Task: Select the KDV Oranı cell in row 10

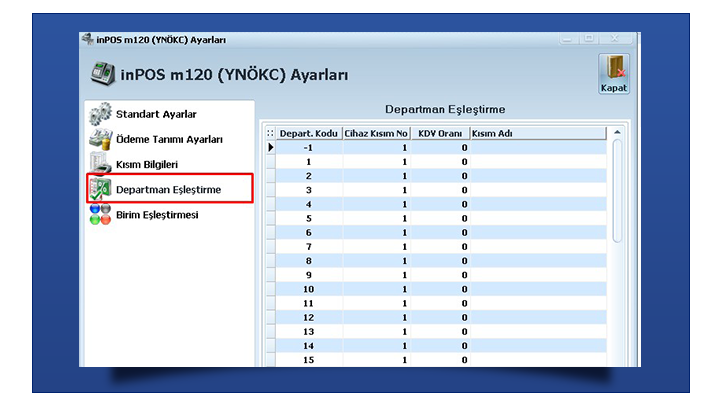Action: click(x=440, y=289)
